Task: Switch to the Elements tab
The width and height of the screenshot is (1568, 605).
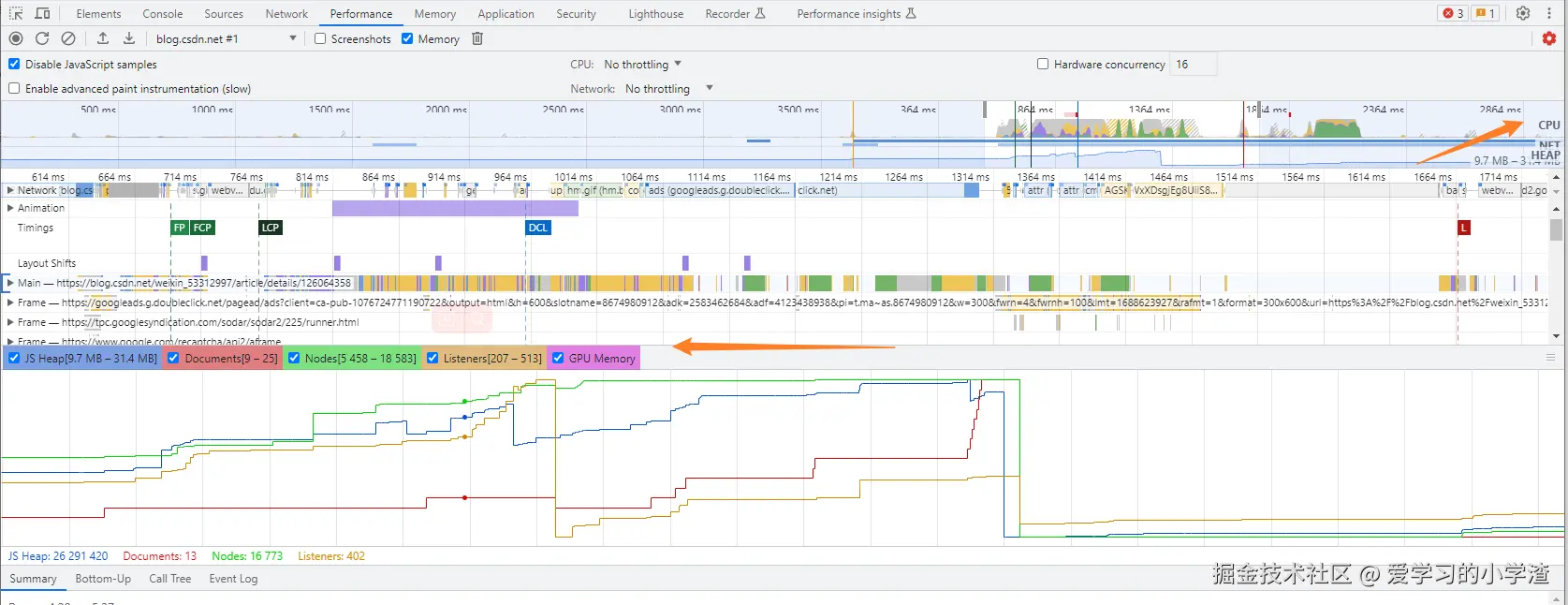Action: (98, 13)
